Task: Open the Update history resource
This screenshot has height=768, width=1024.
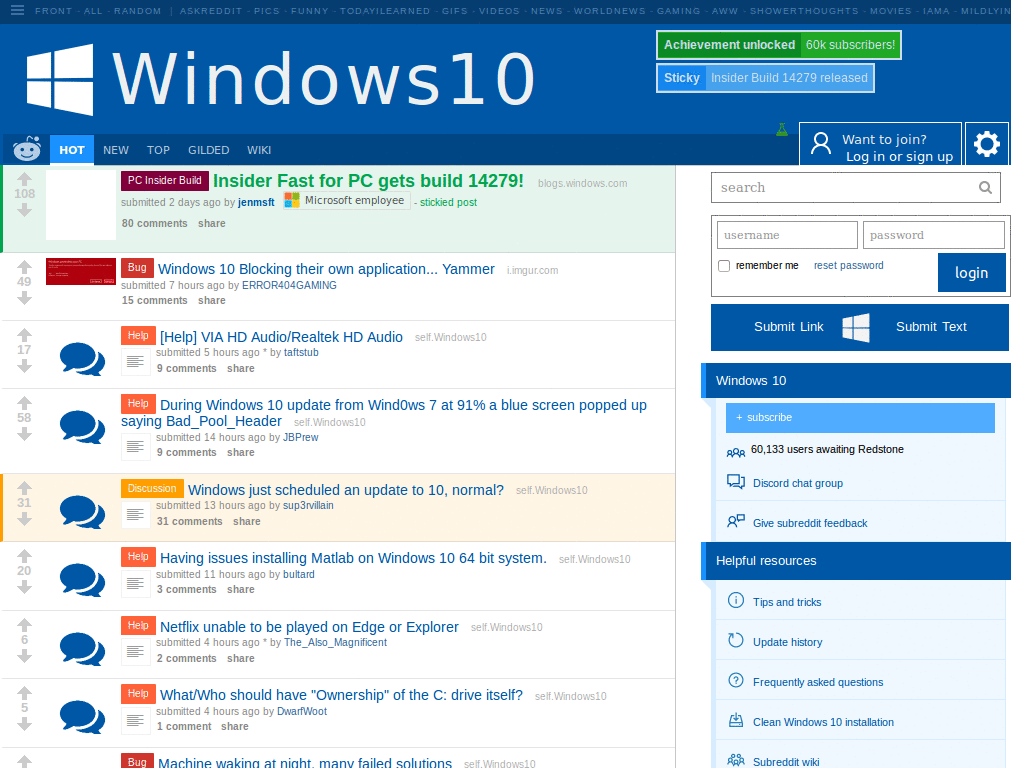Action: (788, 642)
